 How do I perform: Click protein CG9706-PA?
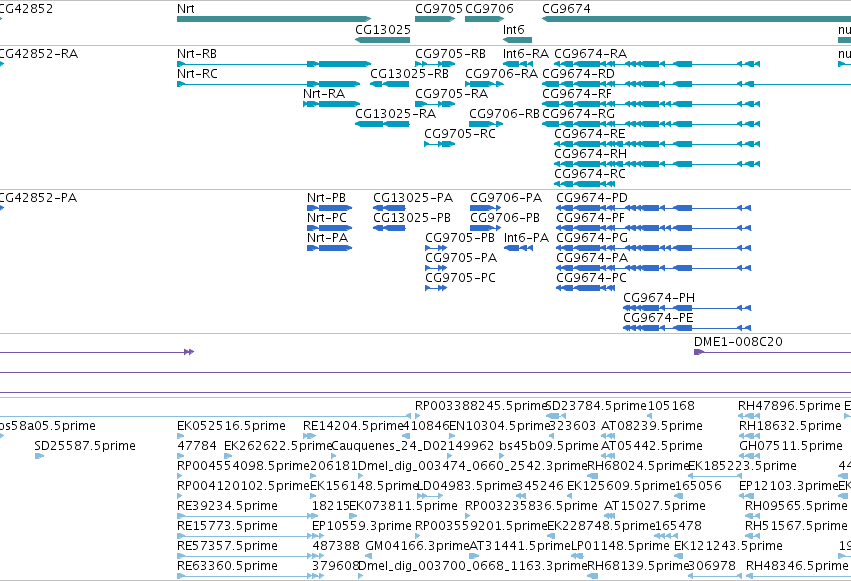coord(506,198)
